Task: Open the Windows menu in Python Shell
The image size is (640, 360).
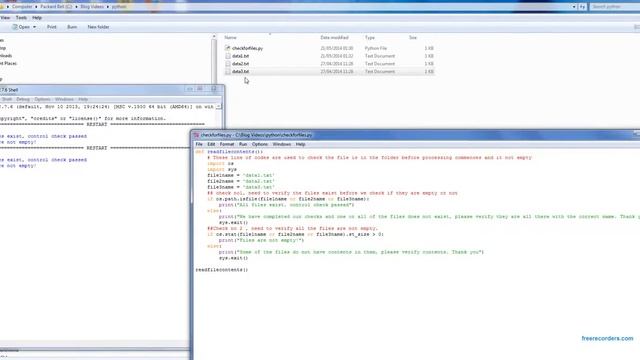Action: pos(64,99)
